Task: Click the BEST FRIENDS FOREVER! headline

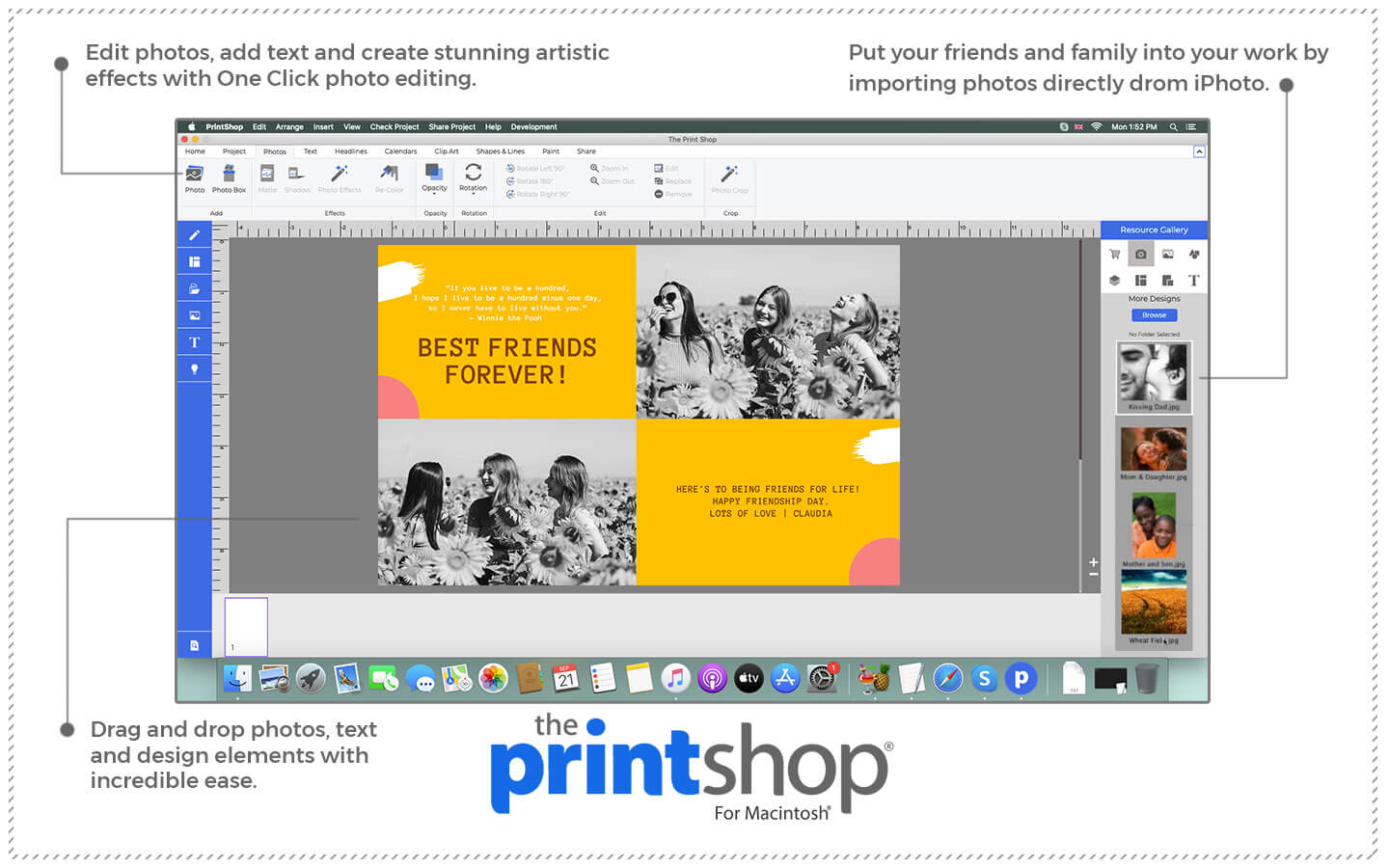Action: pos(506,361)
